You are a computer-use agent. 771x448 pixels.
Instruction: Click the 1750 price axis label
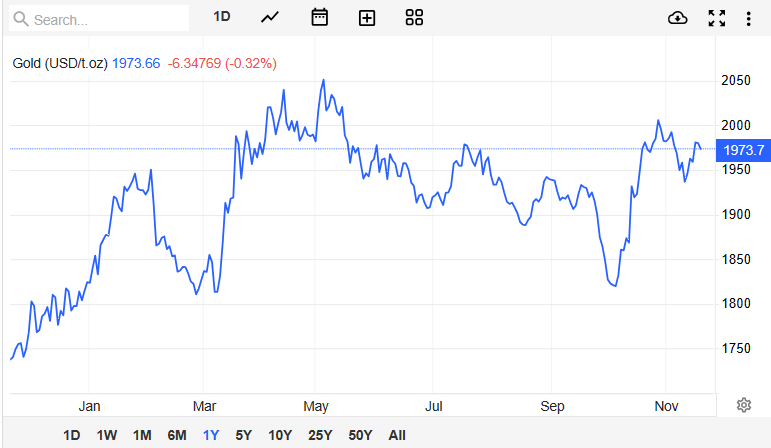pyautogui.click(x=736, y=348)
